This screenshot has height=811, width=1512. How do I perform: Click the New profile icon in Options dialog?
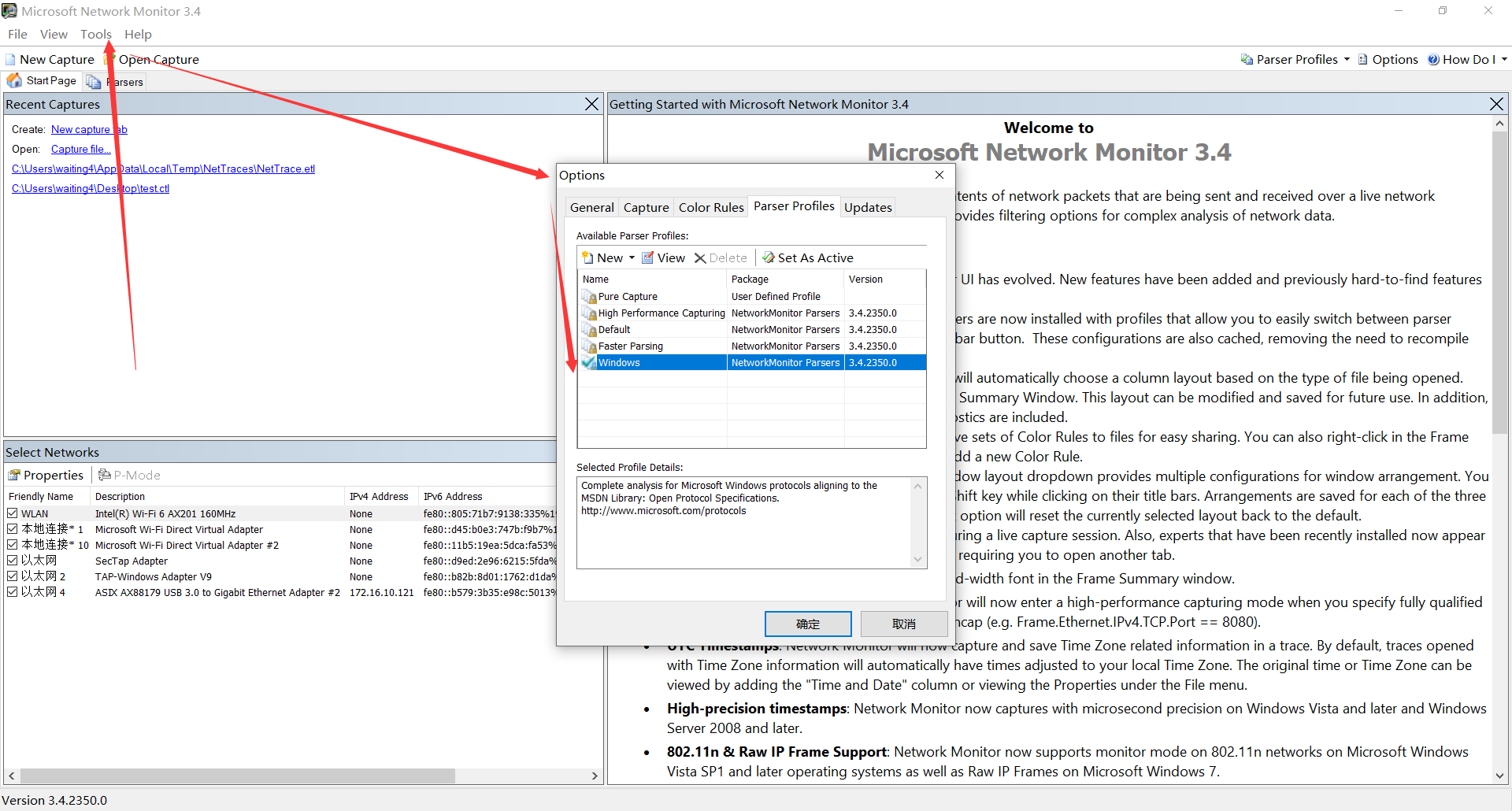coord(587,257)
